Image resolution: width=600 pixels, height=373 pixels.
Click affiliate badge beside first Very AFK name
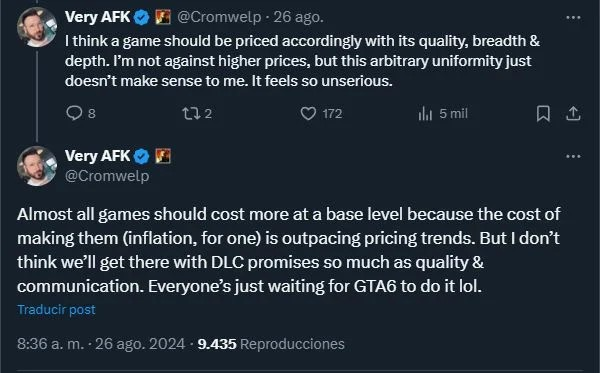[x=163, y=17]
